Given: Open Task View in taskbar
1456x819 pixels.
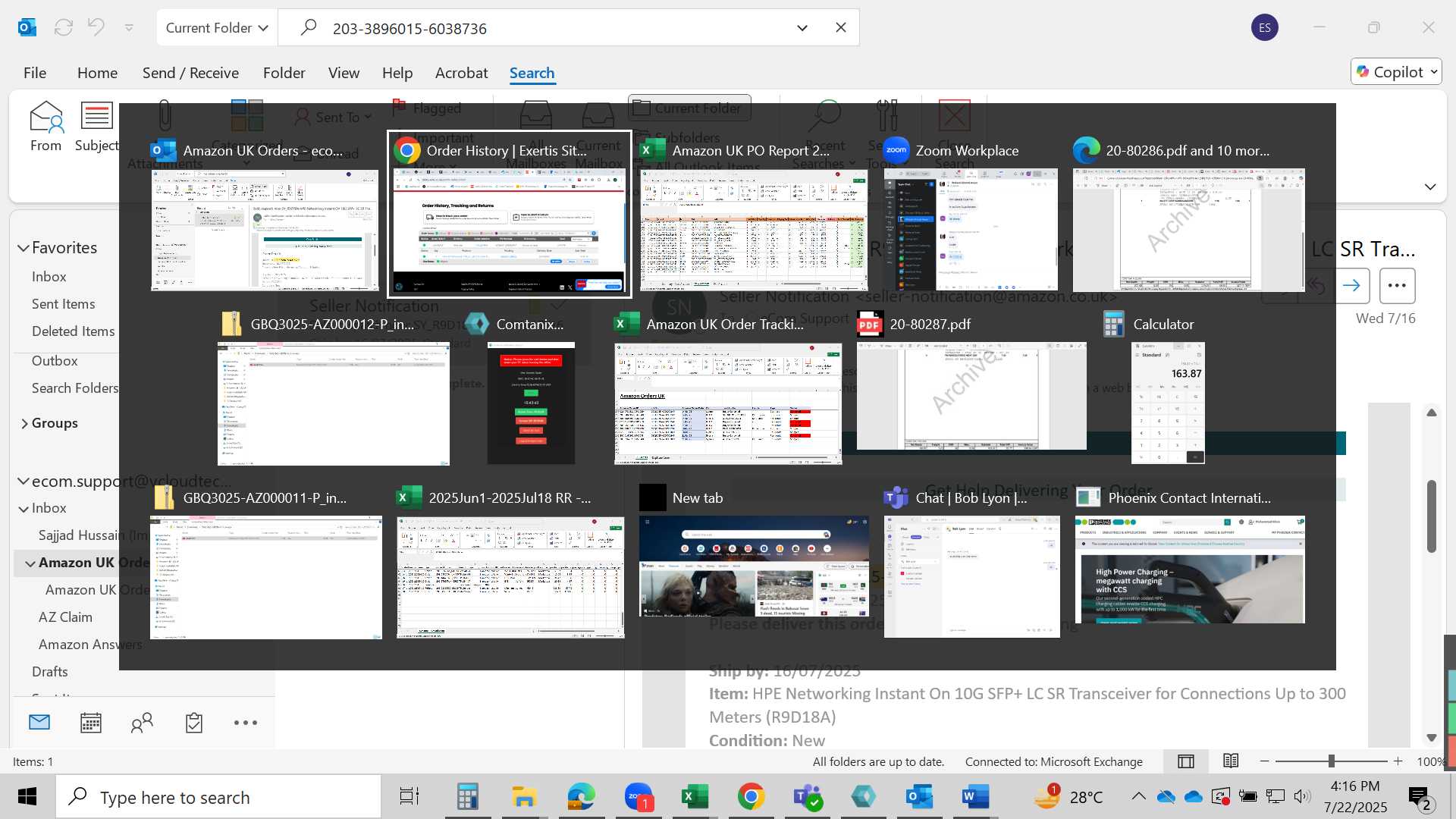Looking at the screenshot, I should [409, 797].
